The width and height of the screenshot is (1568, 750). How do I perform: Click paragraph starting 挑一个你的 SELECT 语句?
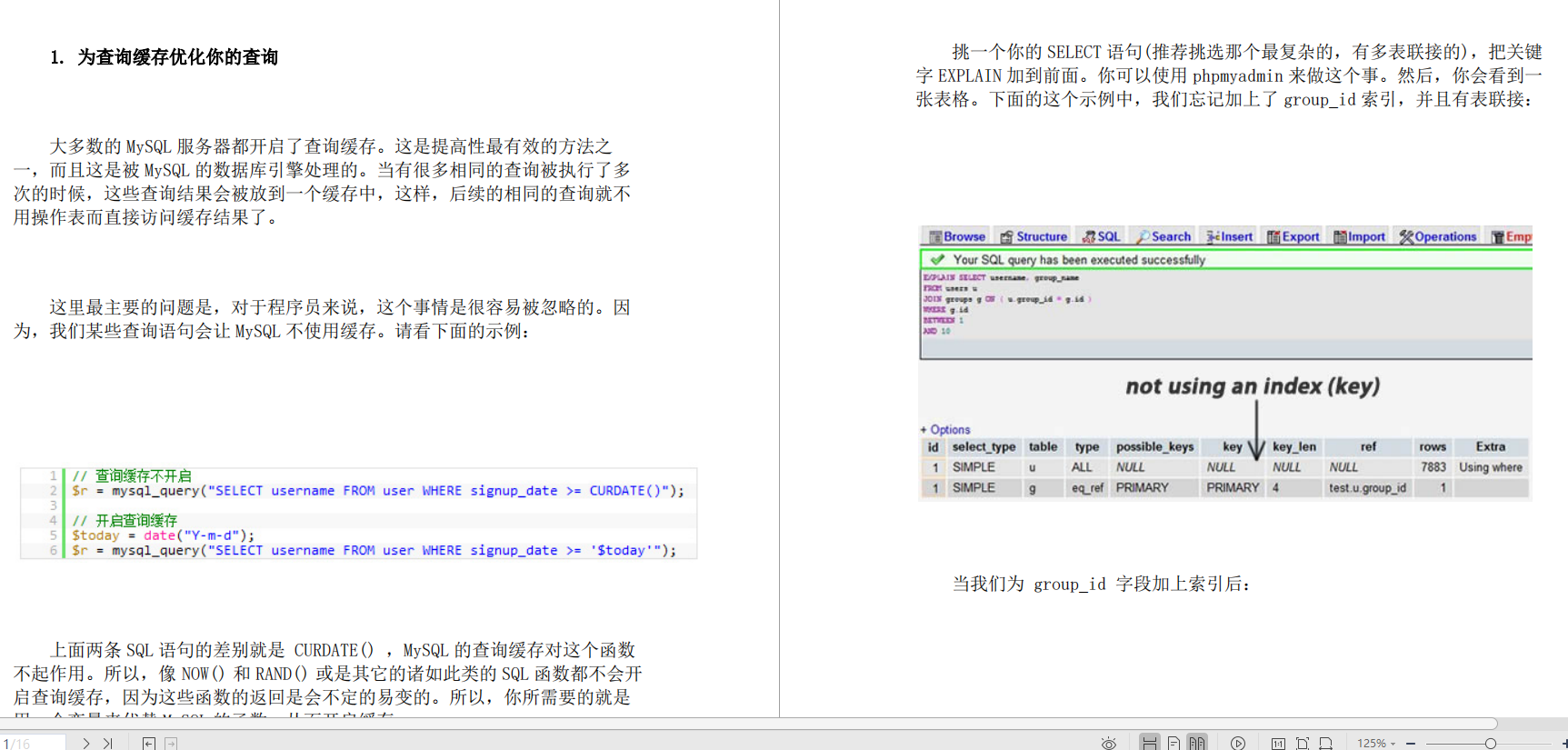click(1229, 75)
